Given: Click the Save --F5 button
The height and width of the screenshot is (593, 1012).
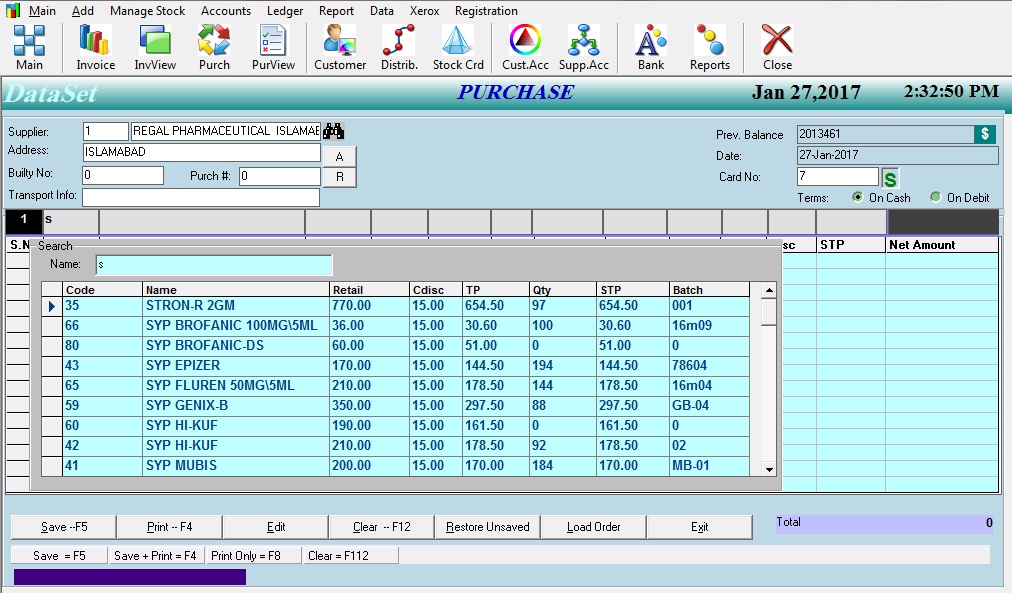Looking at the screenshot, I should click(64, 527).
